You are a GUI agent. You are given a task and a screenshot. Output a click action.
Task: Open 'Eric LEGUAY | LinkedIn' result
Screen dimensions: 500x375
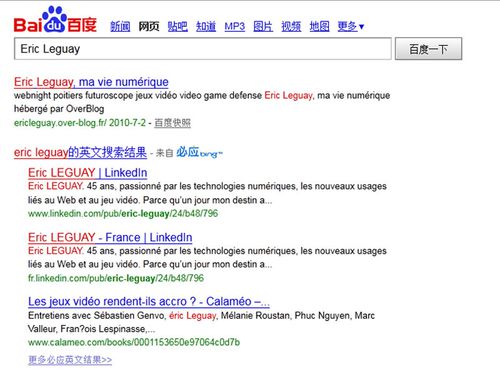point(88,173)
